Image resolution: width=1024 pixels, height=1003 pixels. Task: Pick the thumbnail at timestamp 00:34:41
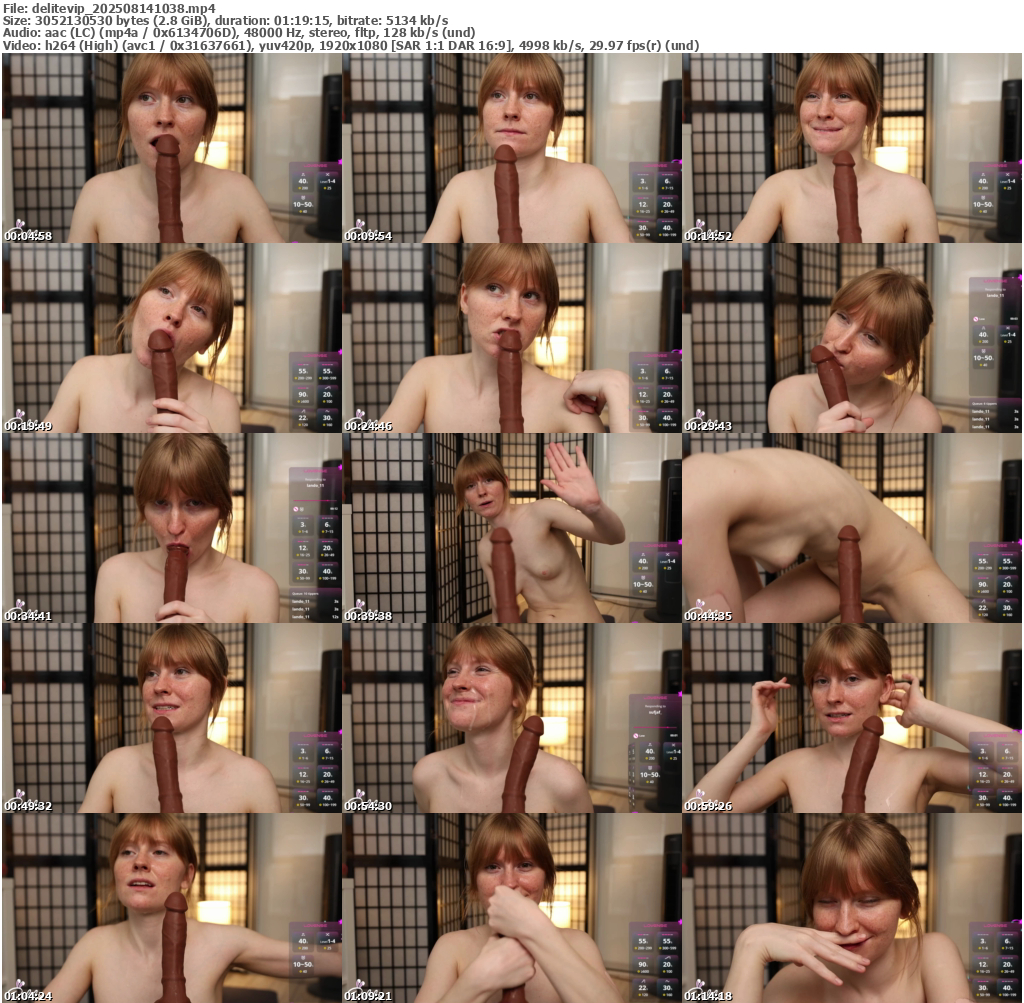coord(171,528)
